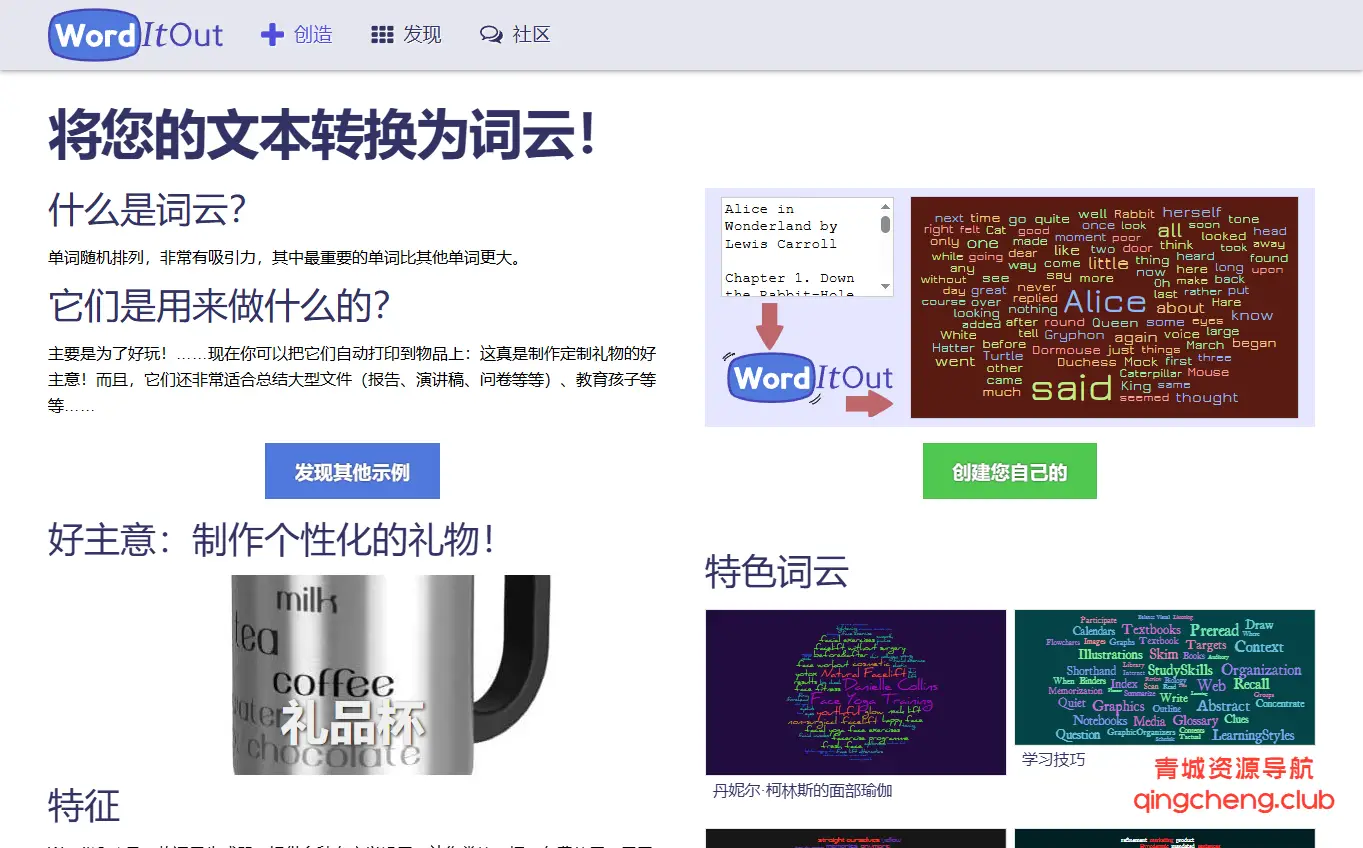
Task: Open the 创造 menu item
Action: 313,35
